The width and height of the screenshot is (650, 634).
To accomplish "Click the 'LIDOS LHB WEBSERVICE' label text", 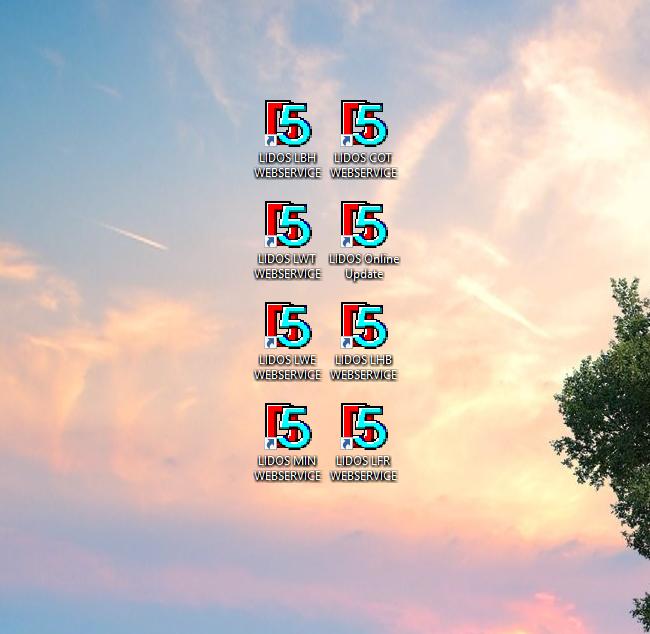I will click(x=364, y=367).
